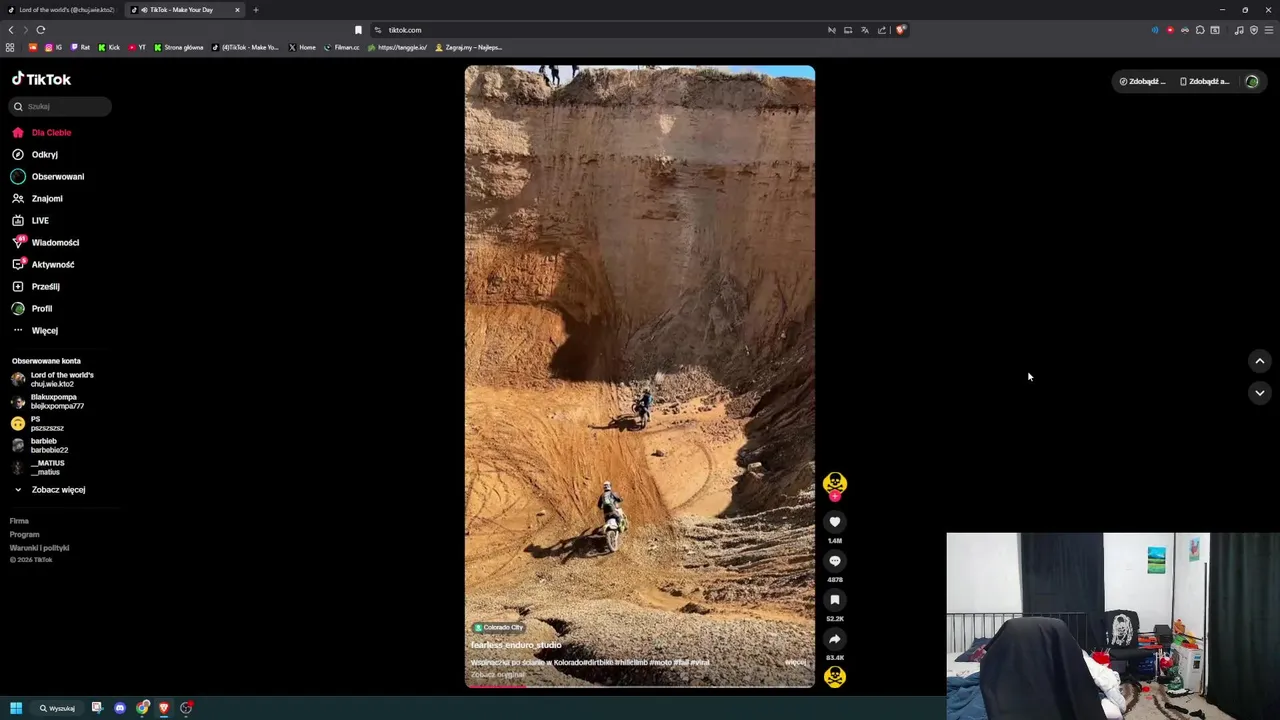Image resolution: width=1280 pixels, height=720 pixels.
Task: Go to next video with down chevron
Action: coord(1260,393)
